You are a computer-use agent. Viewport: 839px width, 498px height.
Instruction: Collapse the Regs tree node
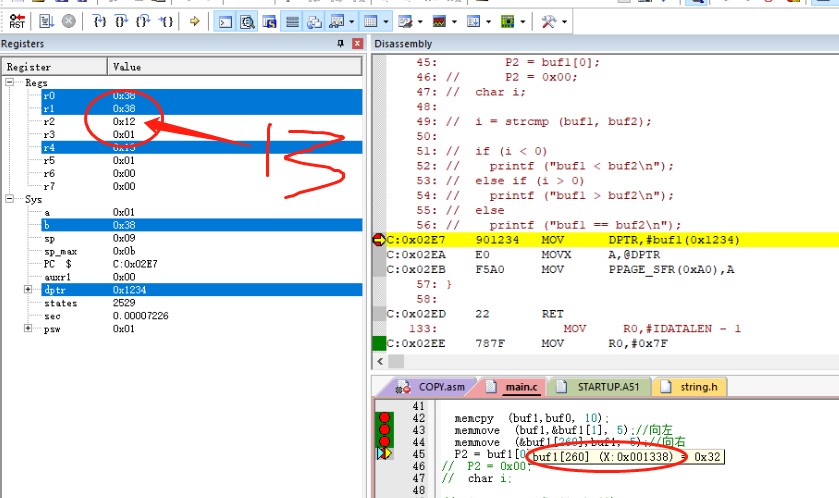[10, 82]
